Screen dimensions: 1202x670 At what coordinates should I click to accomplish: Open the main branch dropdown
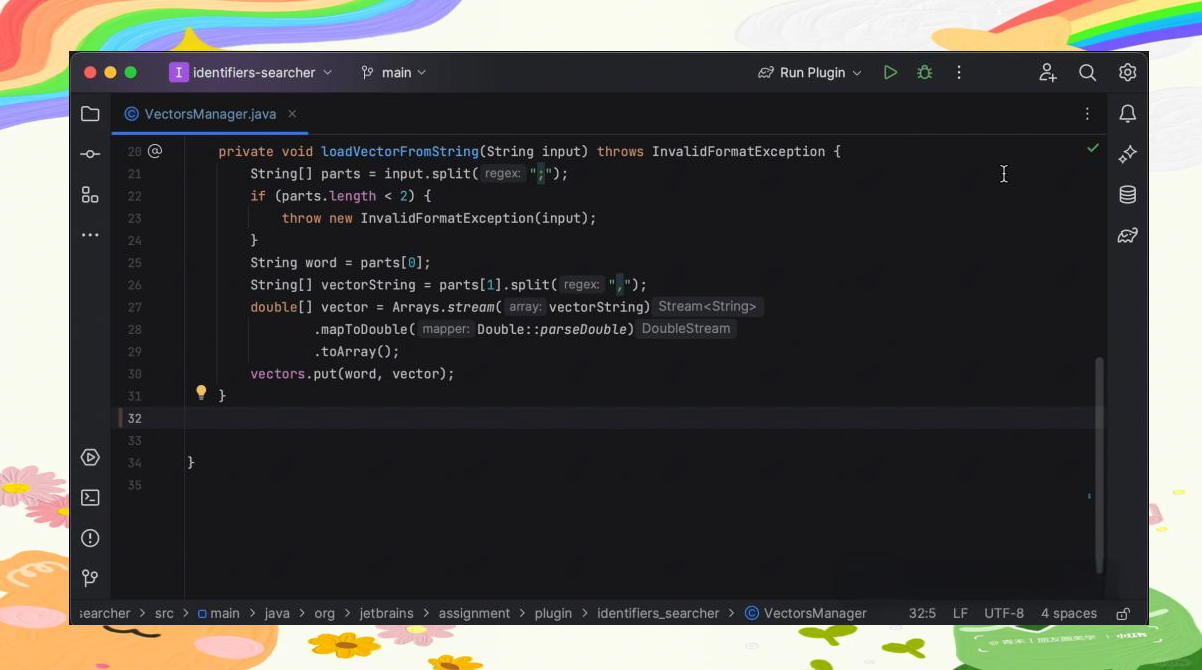pyautogui.click(x=394, y=73)
